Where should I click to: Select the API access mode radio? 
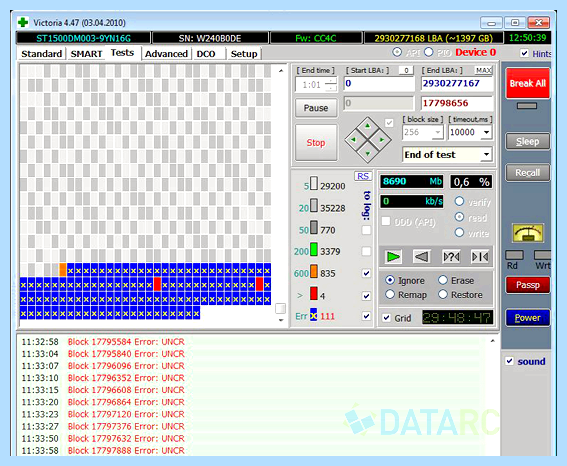pos(397,52)
